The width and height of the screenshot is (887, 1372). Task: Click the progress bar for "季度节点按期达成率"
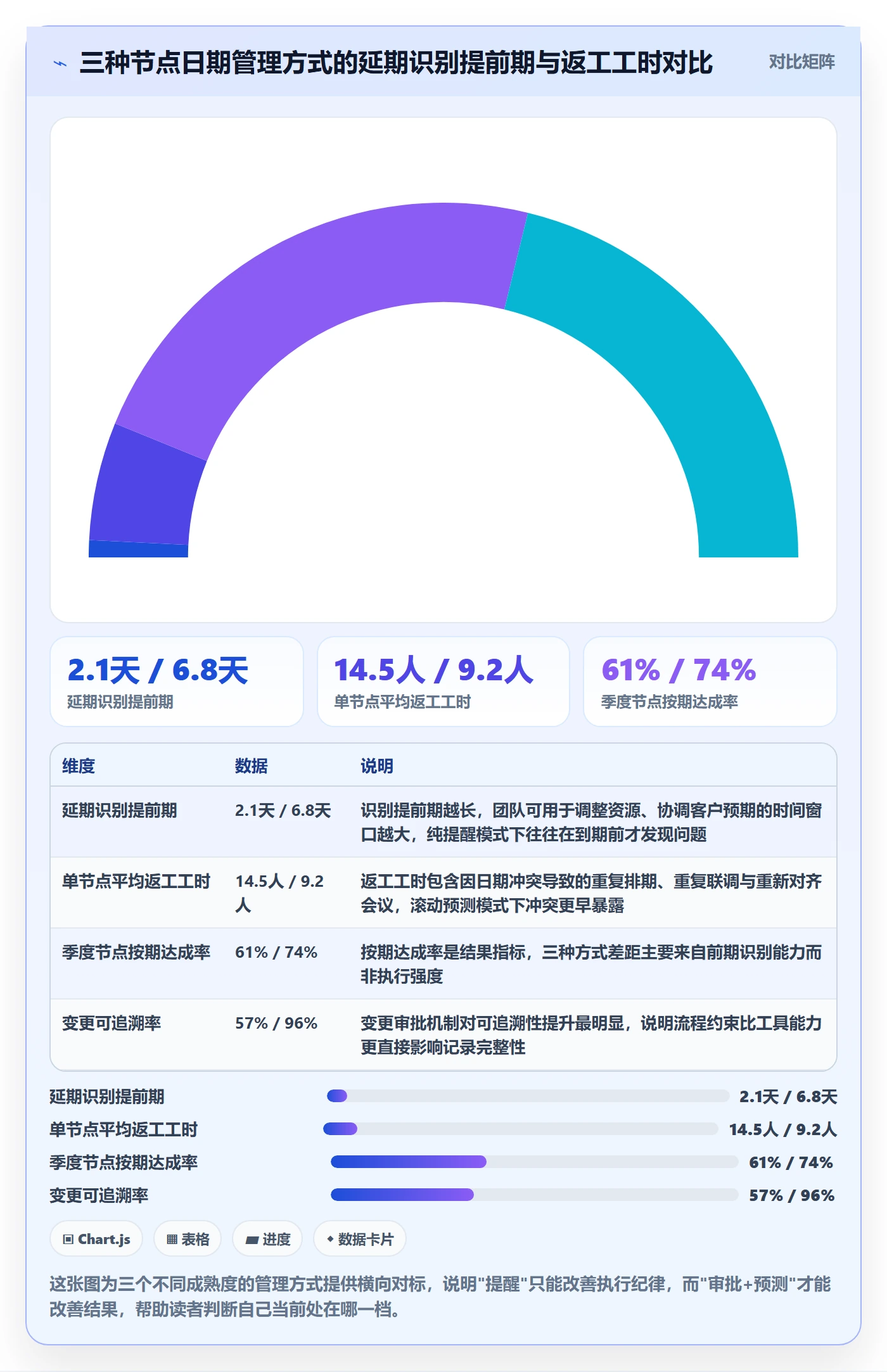tap(535, 1162)
